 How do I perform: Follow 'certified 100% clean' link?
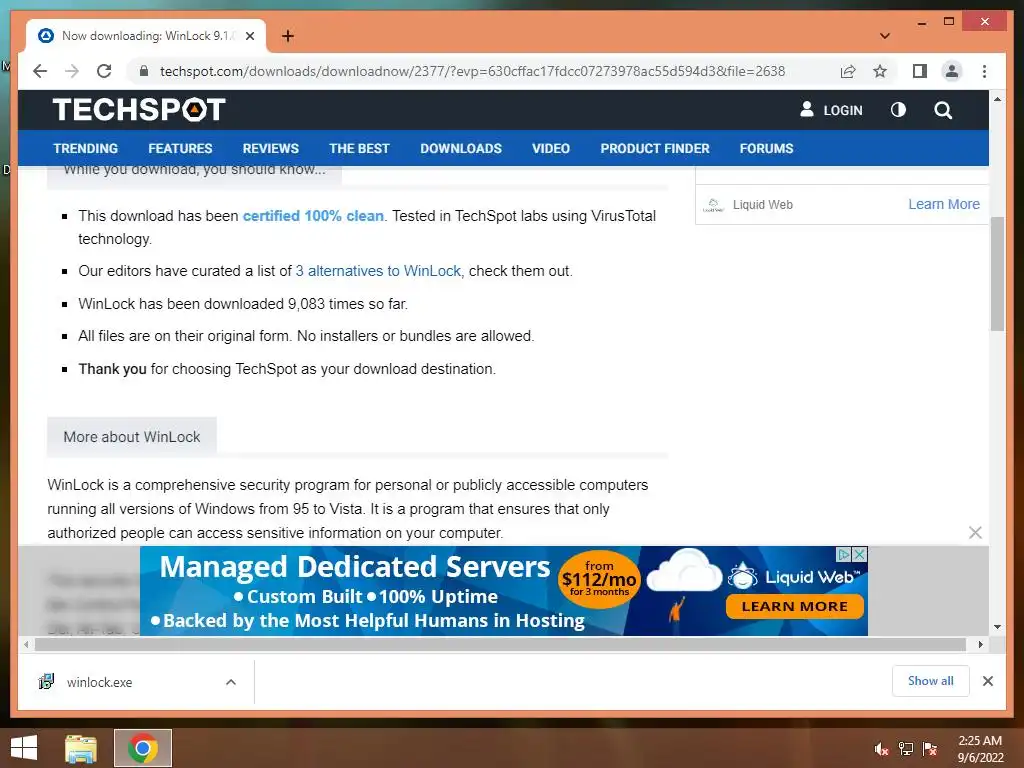pyautogui.click(x=313, y=216)
